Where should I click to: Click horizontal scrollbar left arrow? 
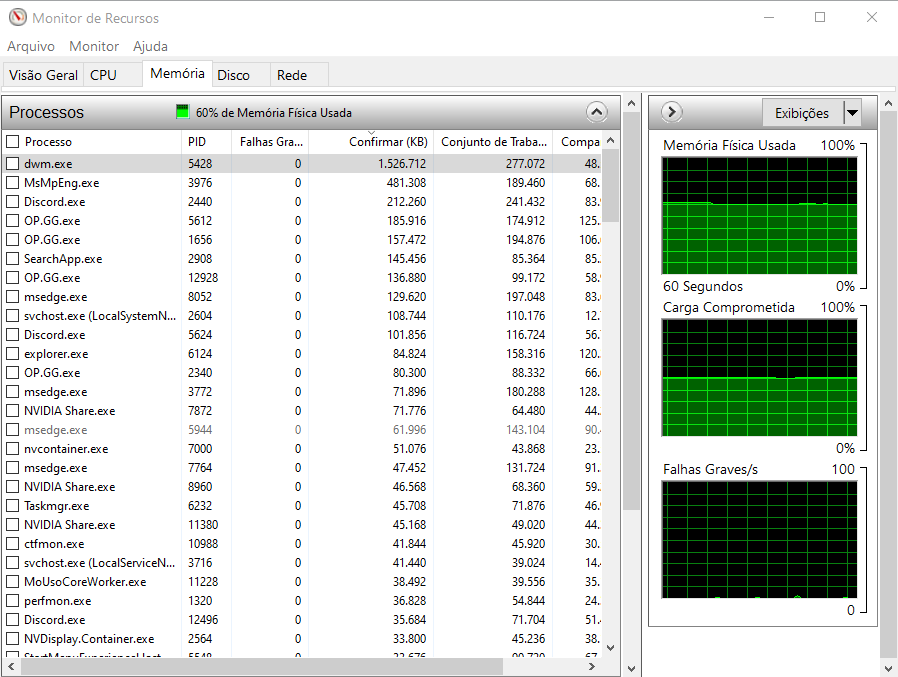[10, 667]
